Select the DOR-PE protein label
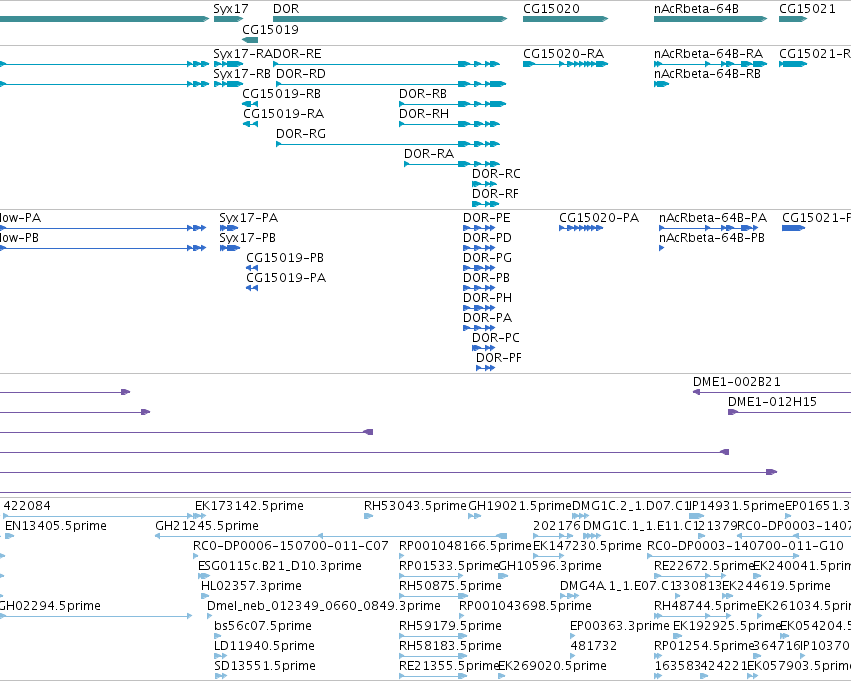851x681 pixels. click(x=487, y=218)
